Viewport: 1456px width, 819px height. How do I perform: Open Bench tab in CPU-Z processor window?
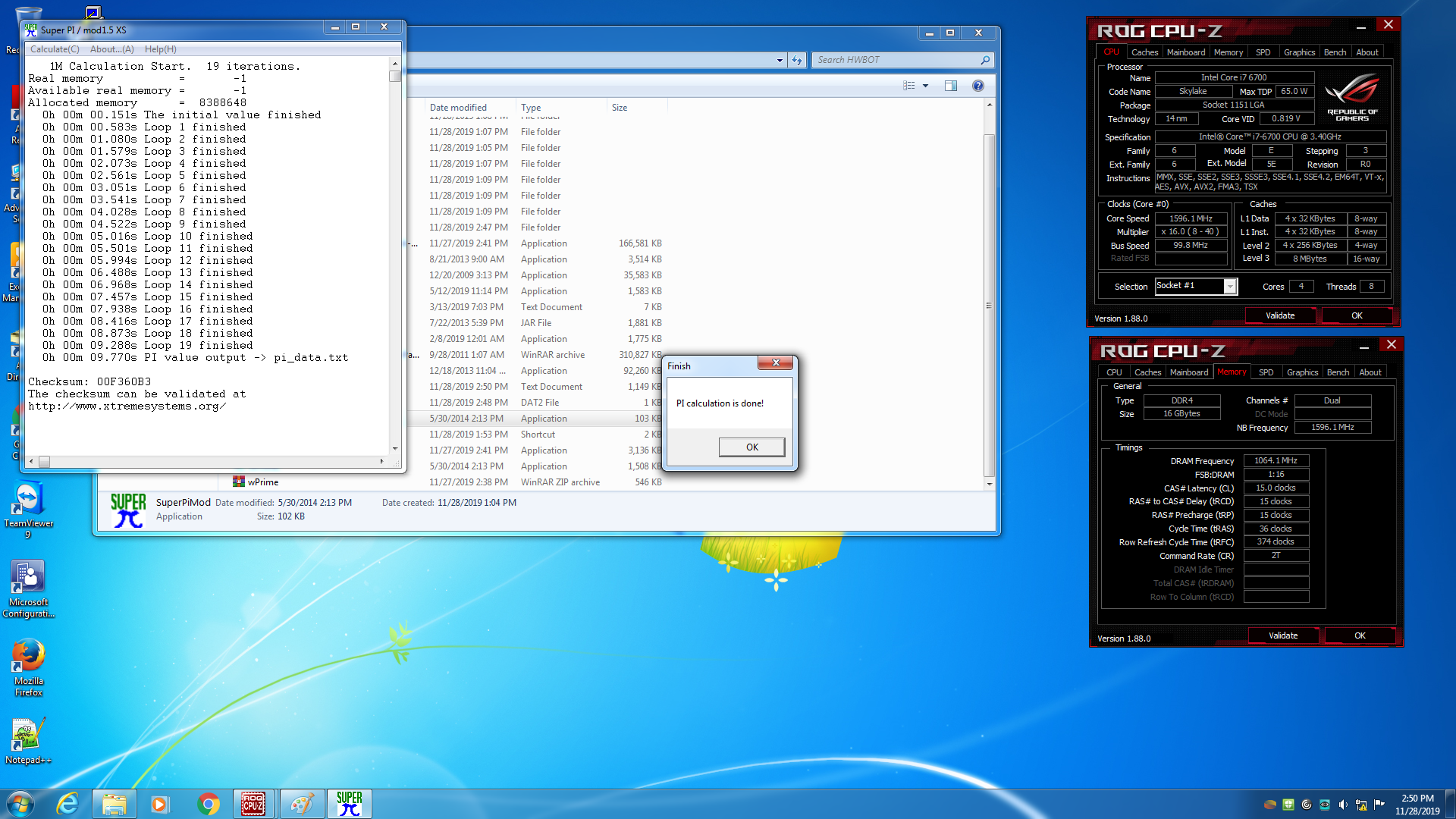1335,52
